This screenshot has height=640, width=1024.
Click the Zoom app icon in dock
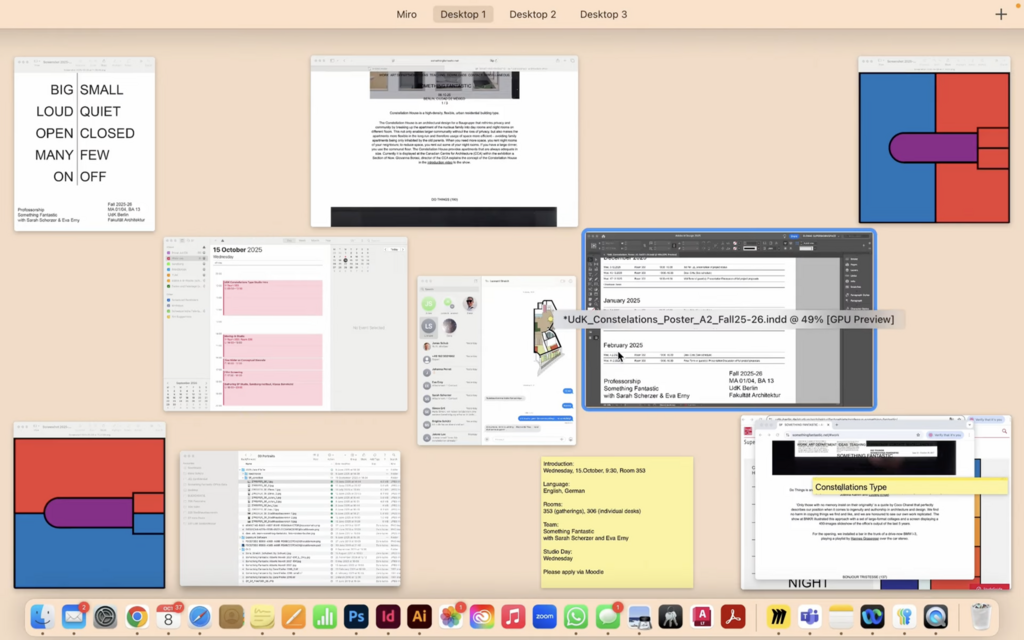pyautogui.click(x=544, y=617)
